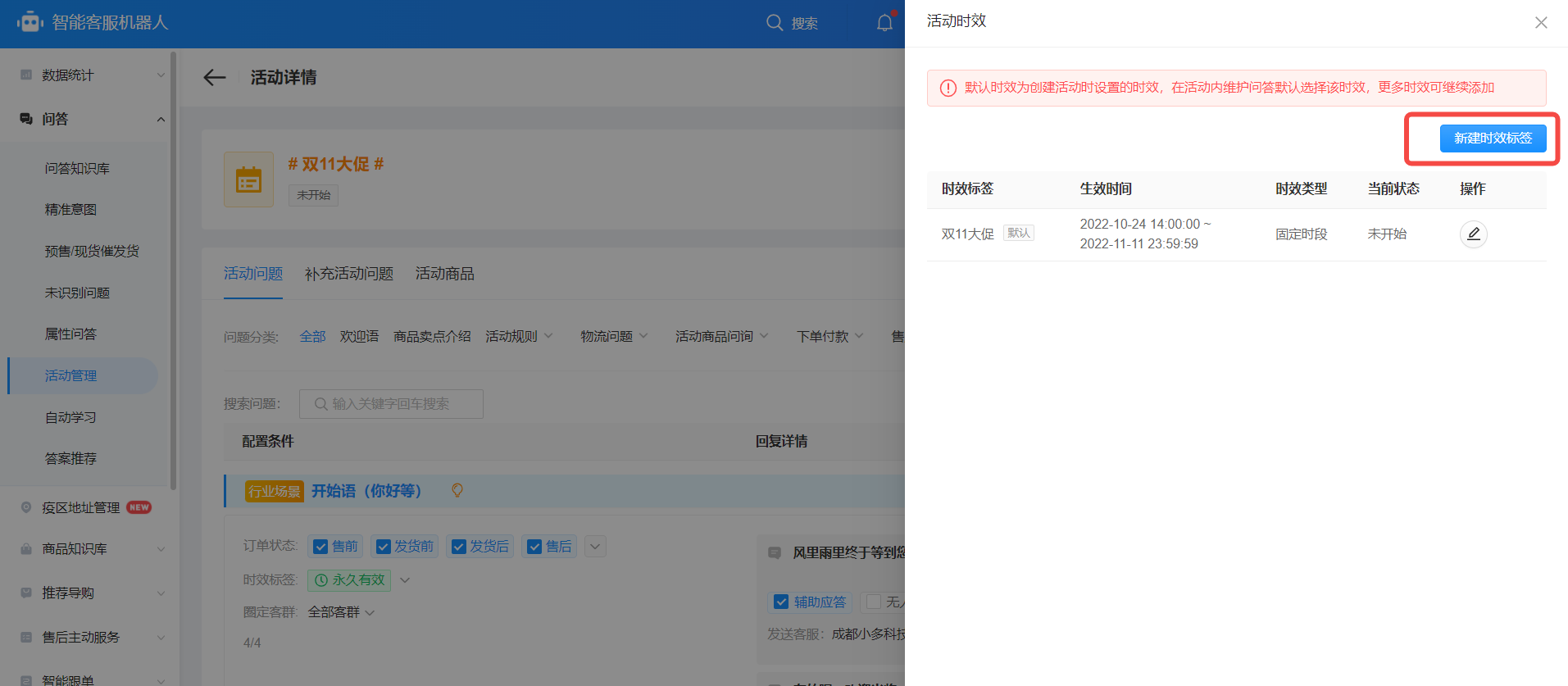This screenshot has width=1568, height=686.
Task: Collapse the 问答 menu chevron
Action: [x=161, y=120]
